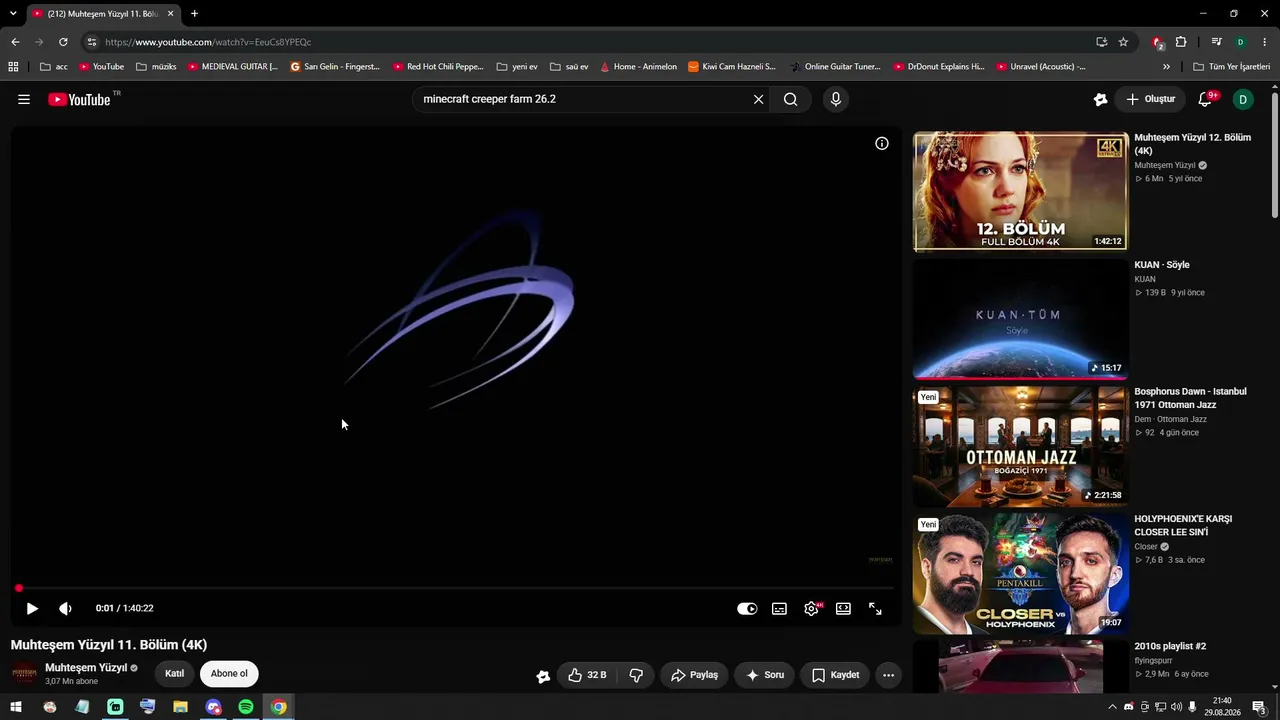Bookmark this page with star
The height and width of the screenshot is (720, 1280).
(x=1123, y=42)
